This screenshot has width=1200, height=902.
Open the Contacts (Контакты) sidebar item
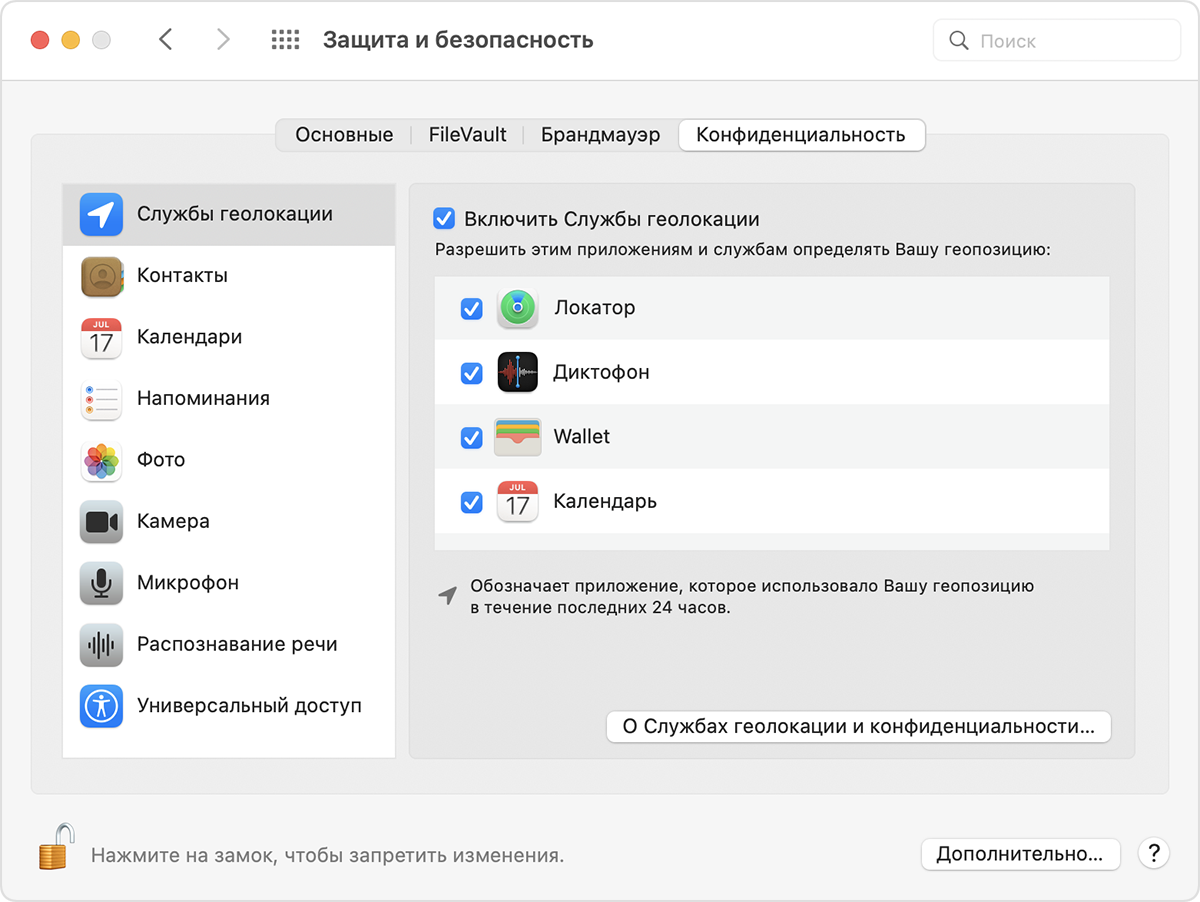101,276
